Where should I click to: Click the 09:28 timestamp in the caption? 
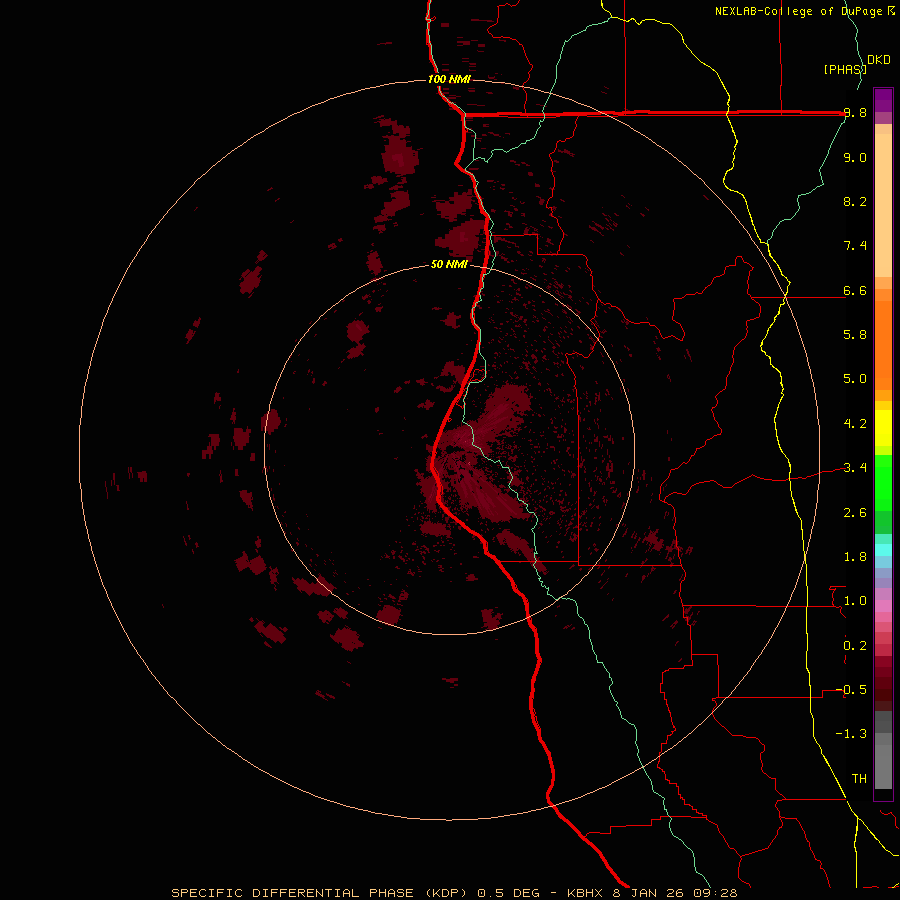[717, 893]
